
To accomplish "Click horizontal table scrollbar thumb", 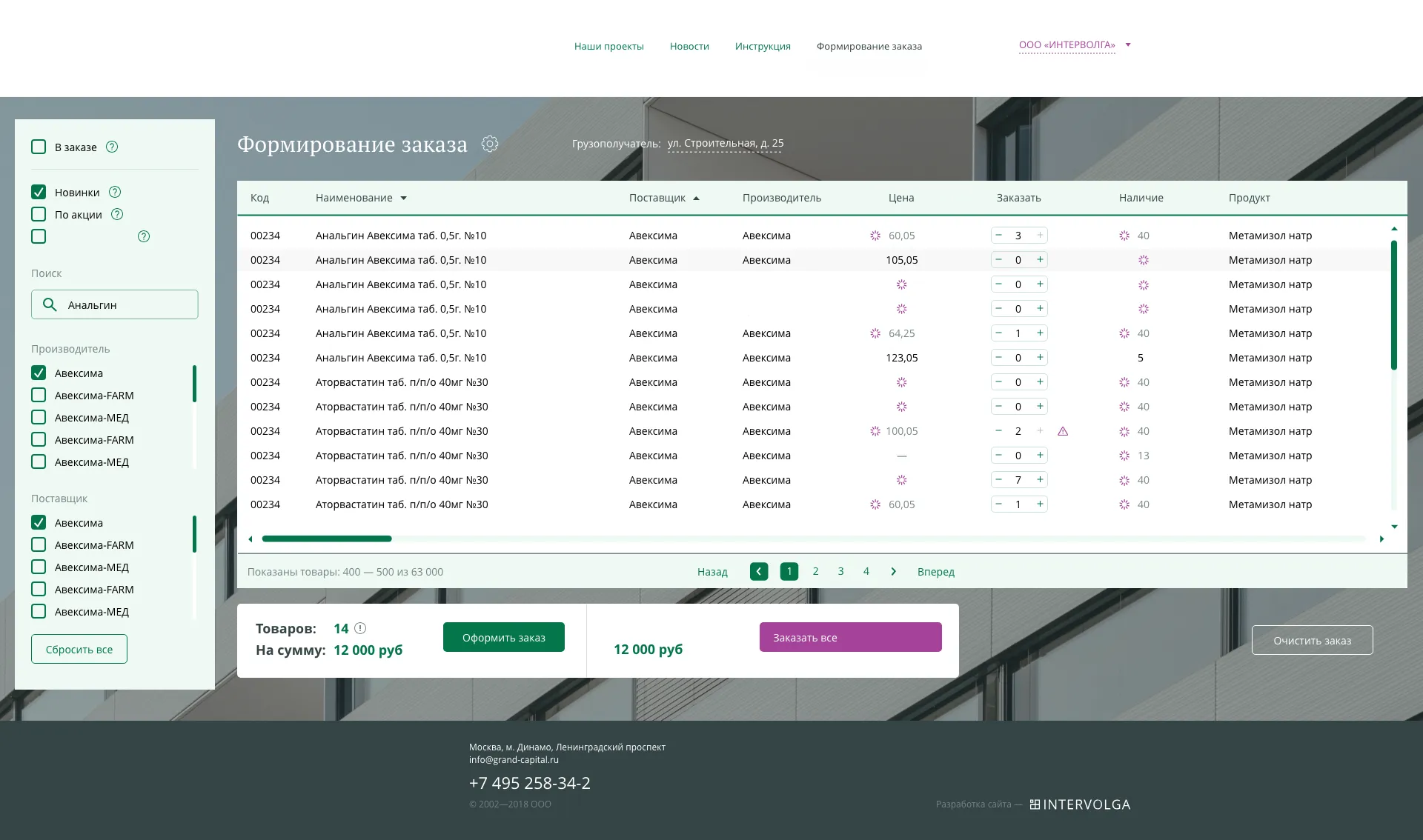I will click(327, 539).
